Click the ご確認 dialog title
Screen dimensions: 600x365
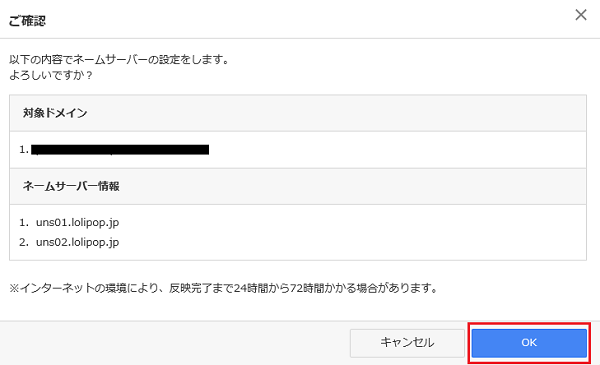pos(27,21)
